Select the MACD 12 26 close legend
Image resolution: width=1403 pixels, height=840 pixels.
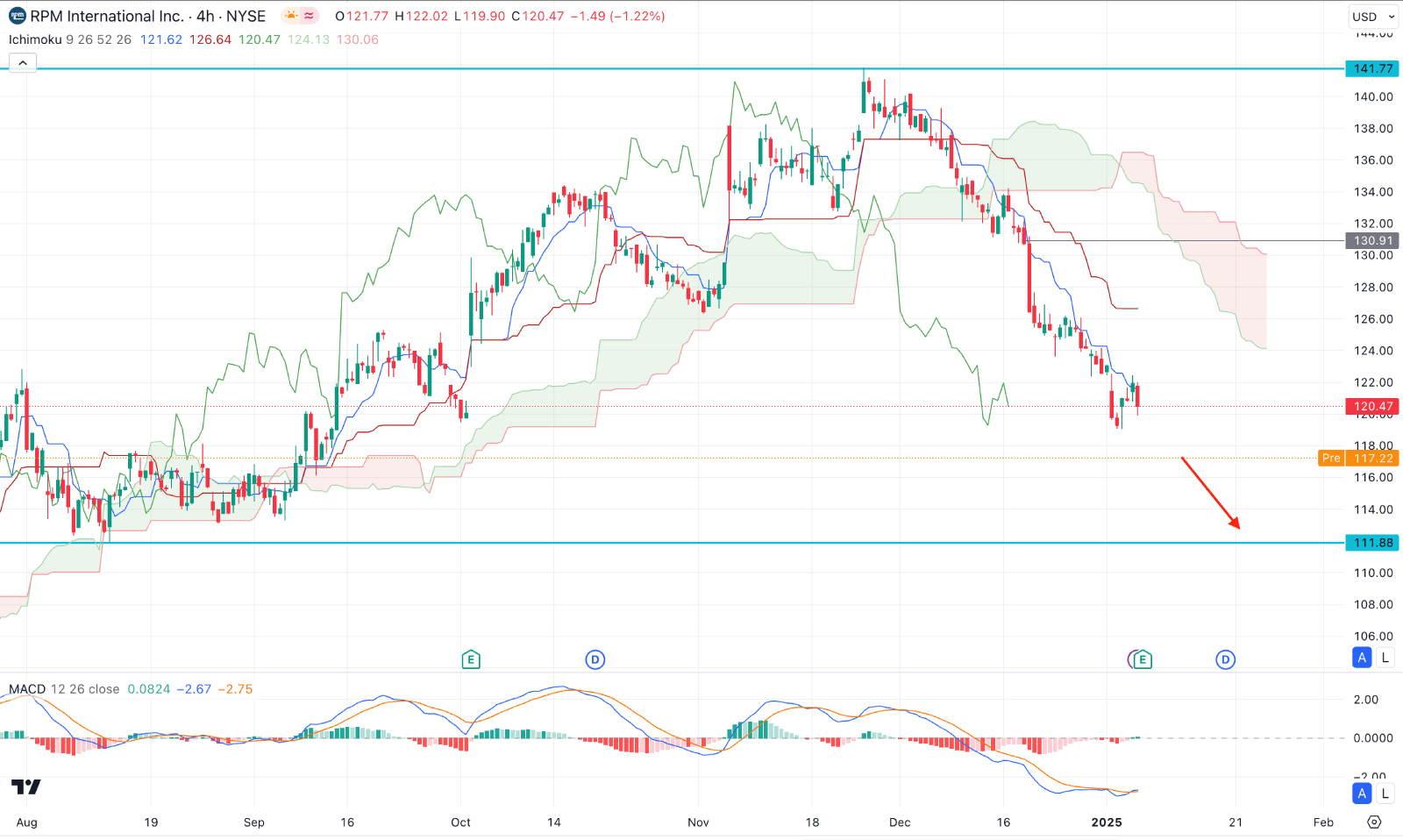click(64, 689)
